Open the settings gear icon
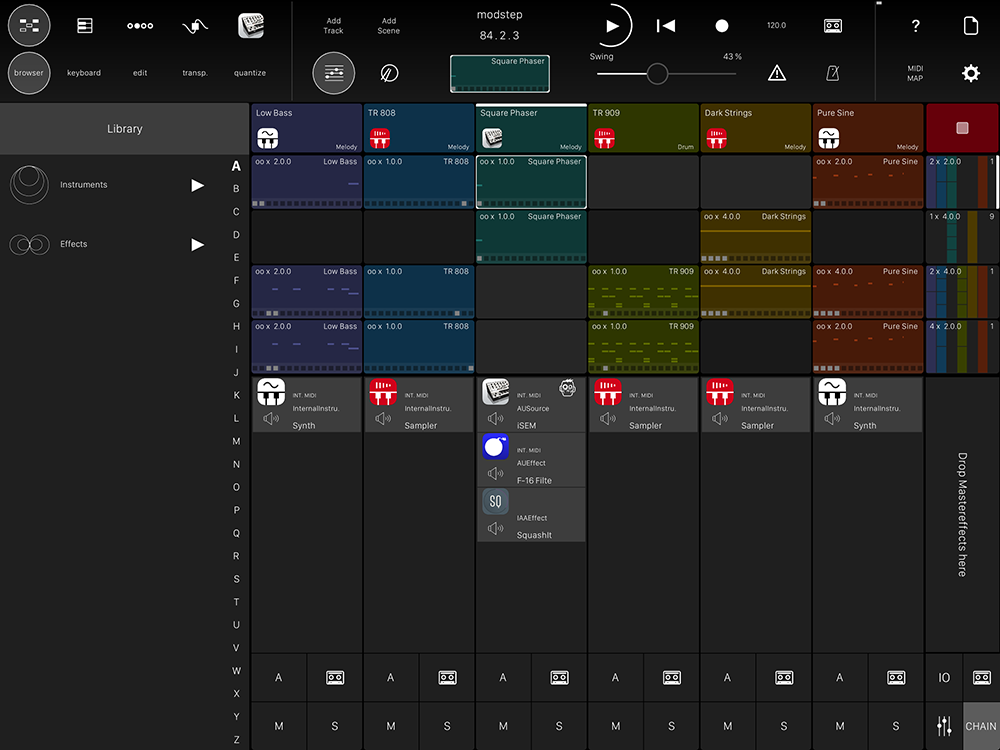 (970, 73)
